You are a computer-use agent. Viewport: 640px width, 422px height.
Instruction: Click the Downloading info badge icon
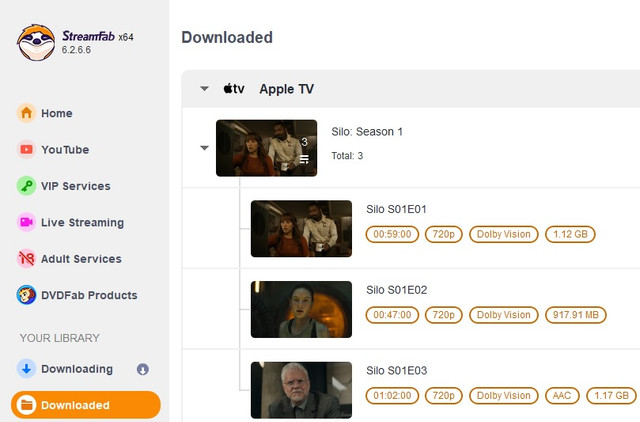pos(142,369)
